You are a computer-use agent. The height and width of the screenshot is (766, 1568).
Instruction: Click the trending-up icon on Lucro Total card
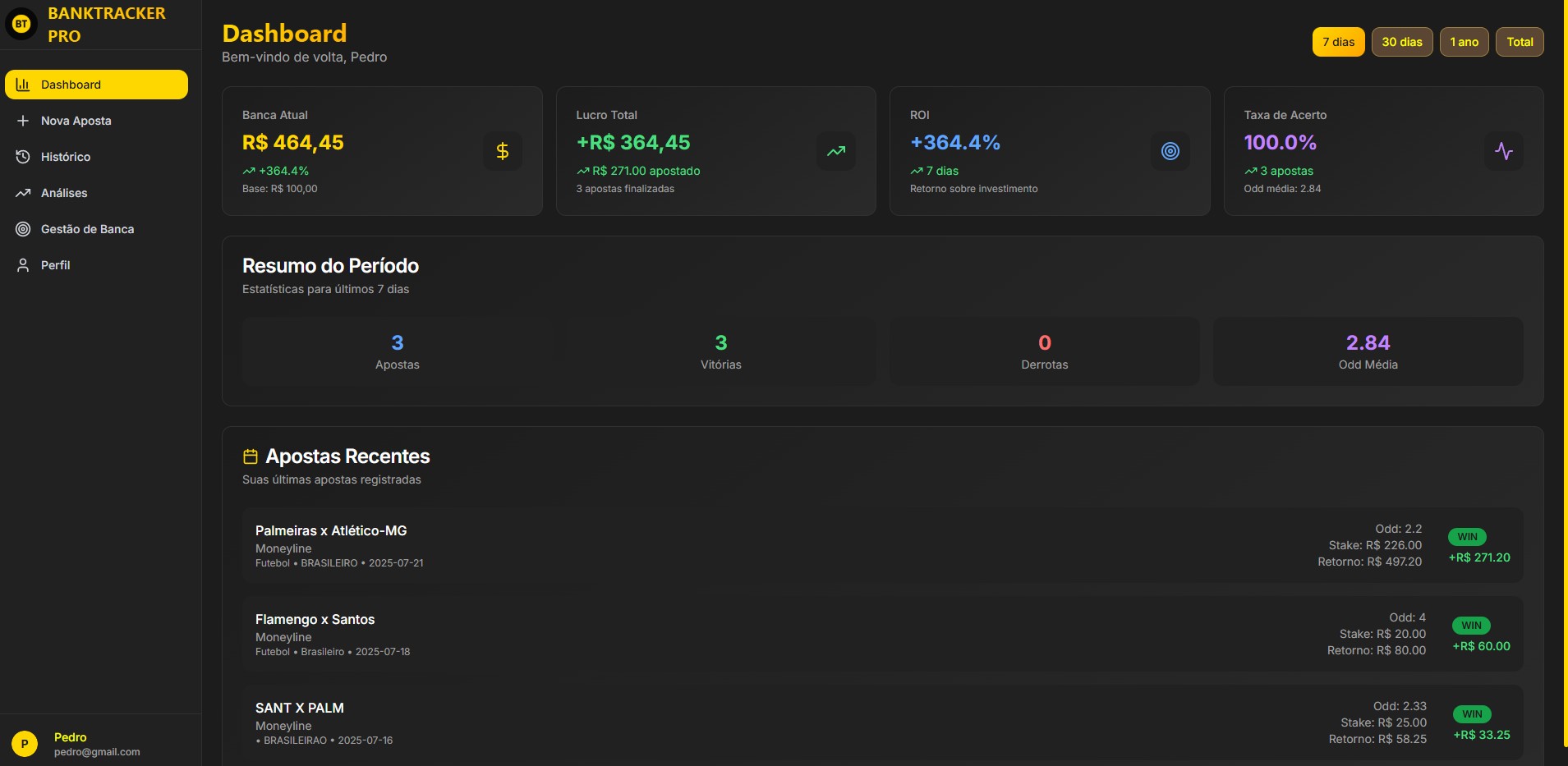click(x=835, y=151)
